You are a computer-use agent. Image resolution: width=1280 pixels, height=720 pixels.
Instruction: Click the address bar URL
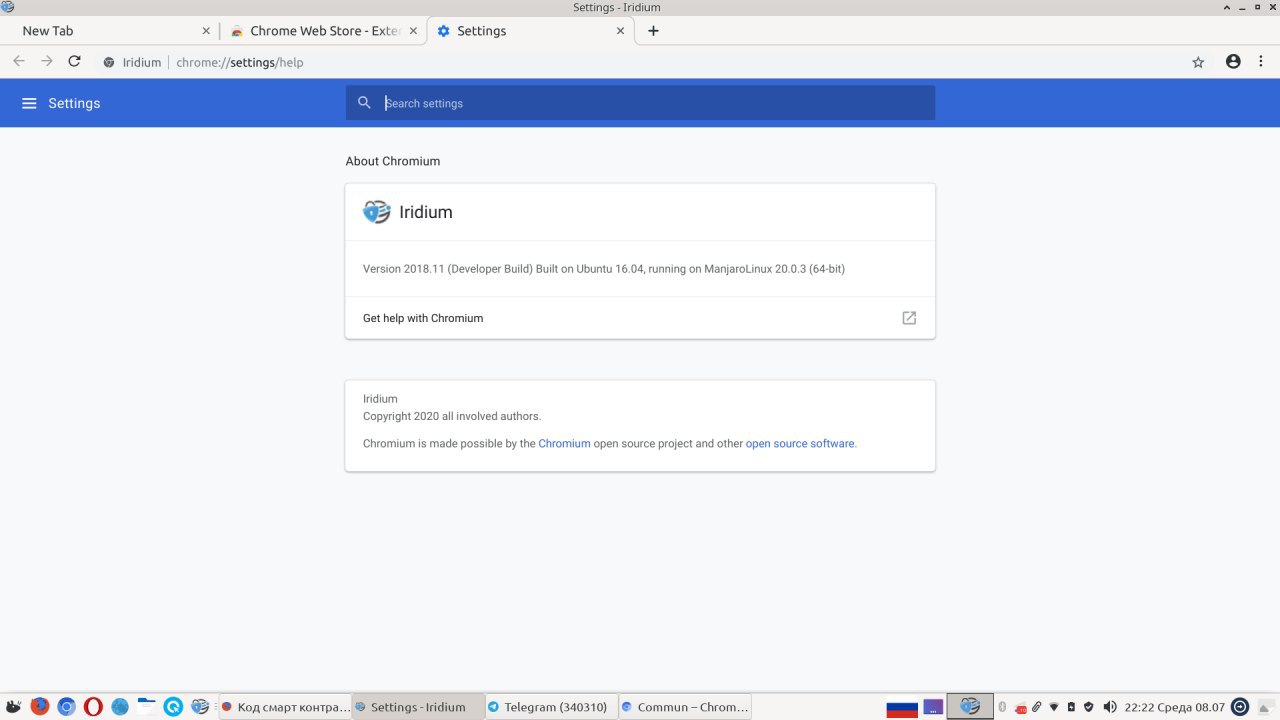click(240, 62)
